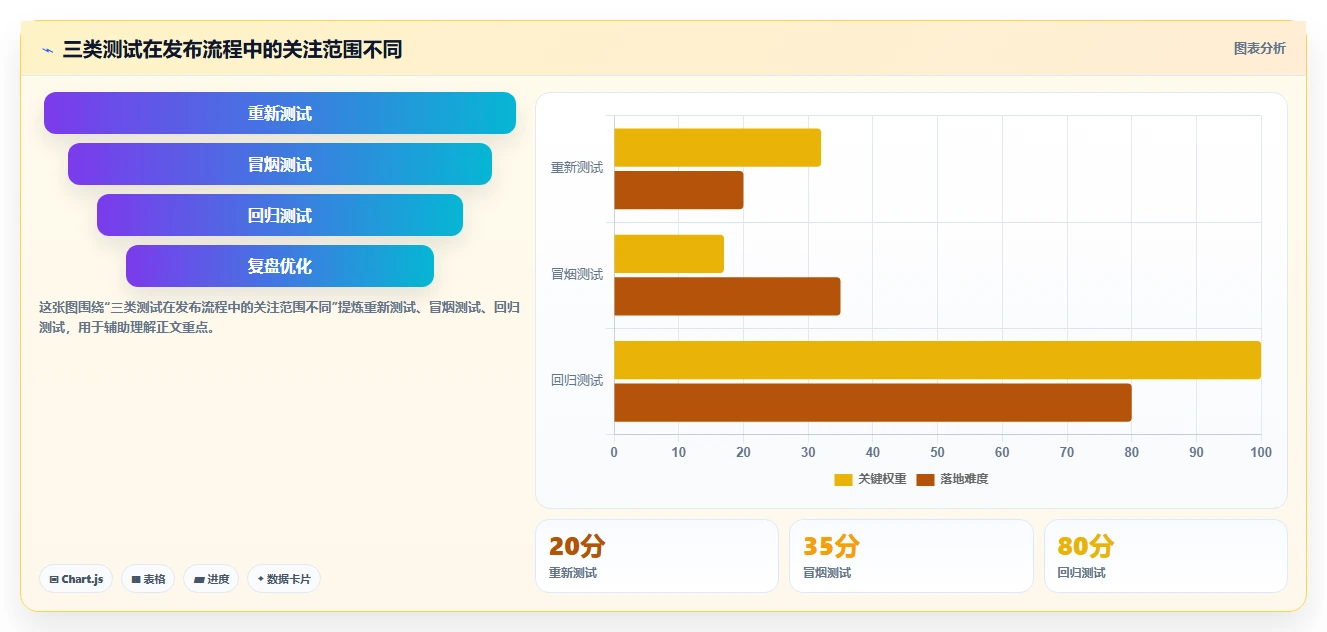
Task: Click the x-axis tick label 50
Action: click(937, 452)
